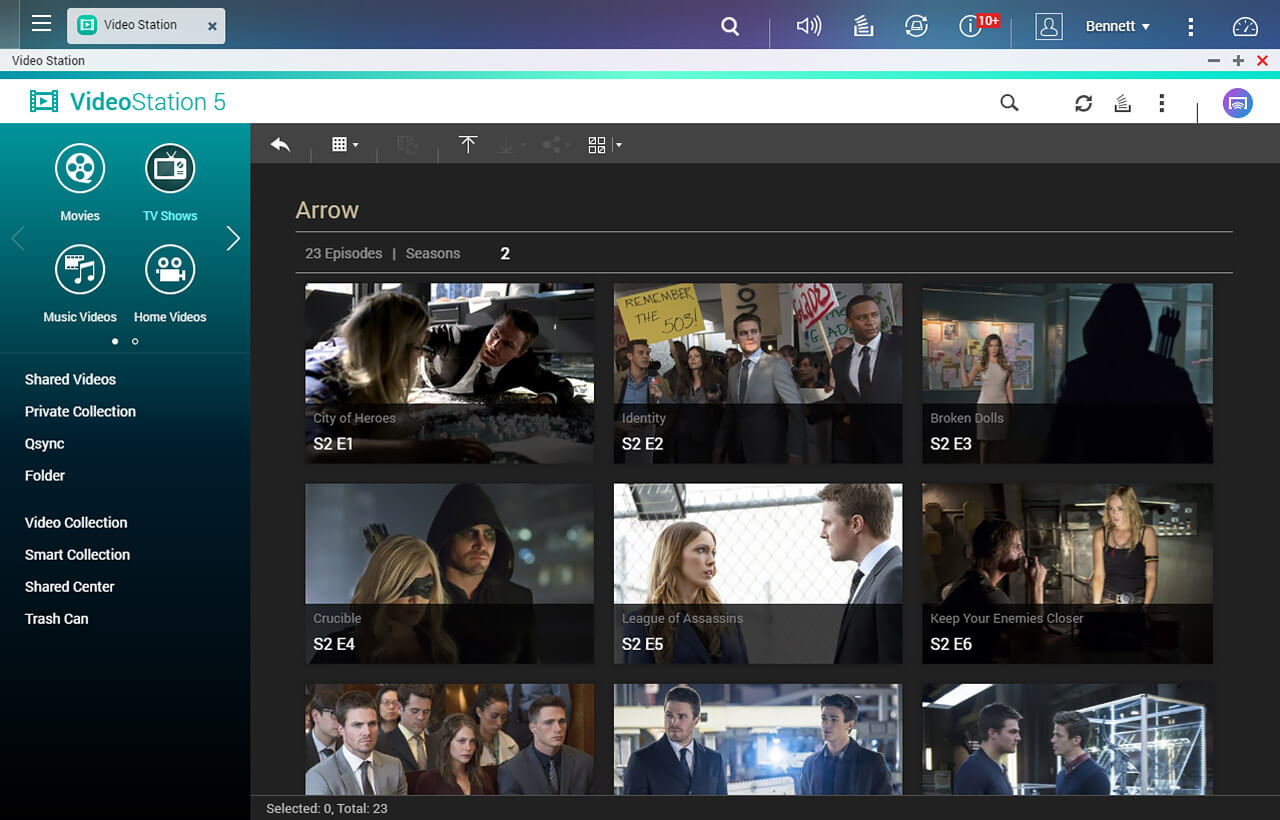Open Broken Dolls S2 E3 thumbnail
The image size is (1280, 820).
click(1067, 373)
